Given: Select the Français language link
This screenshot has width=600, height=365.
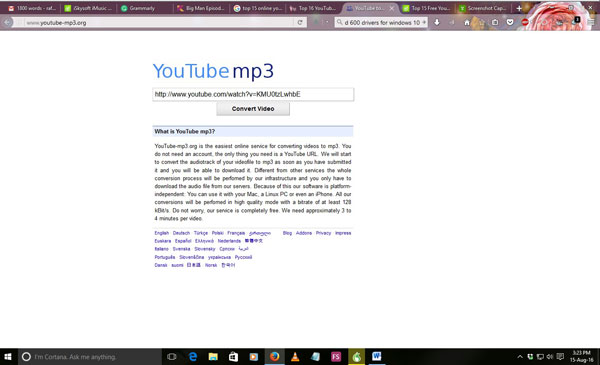Looking at the screenshot, I should coord(236,233).
